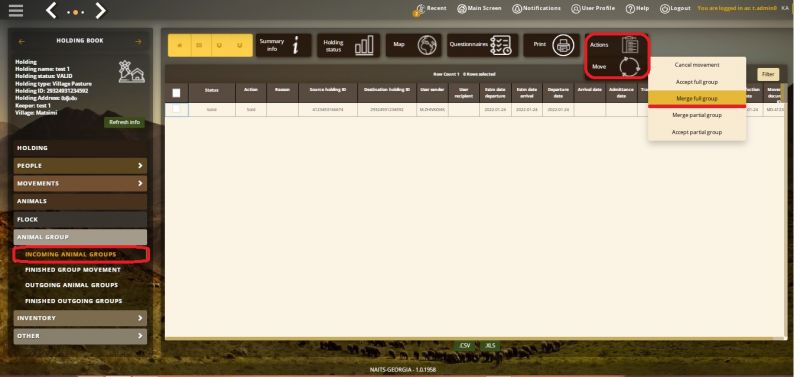Choose Cancel movement from the menu
The height and width of the screenshot is (377, 800).
[697, 65]
